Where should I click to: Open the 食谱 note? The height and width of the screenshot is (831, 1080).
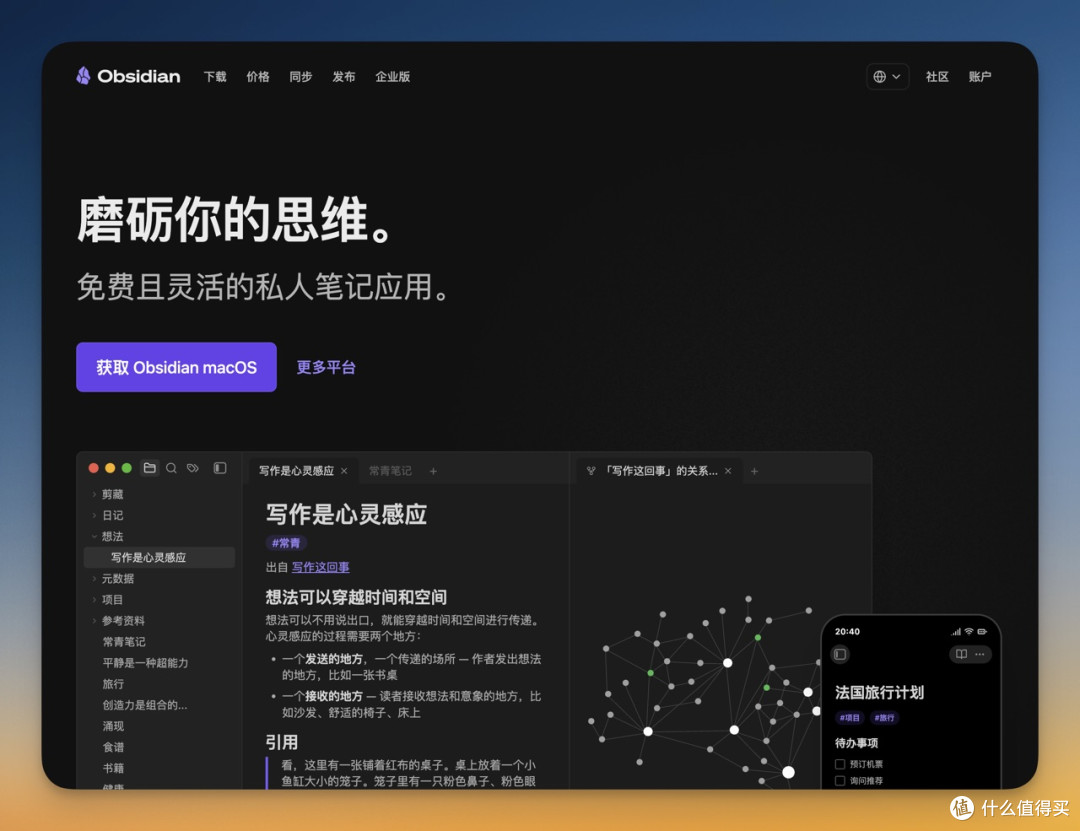pyautogui.click(x=113, y=747)
